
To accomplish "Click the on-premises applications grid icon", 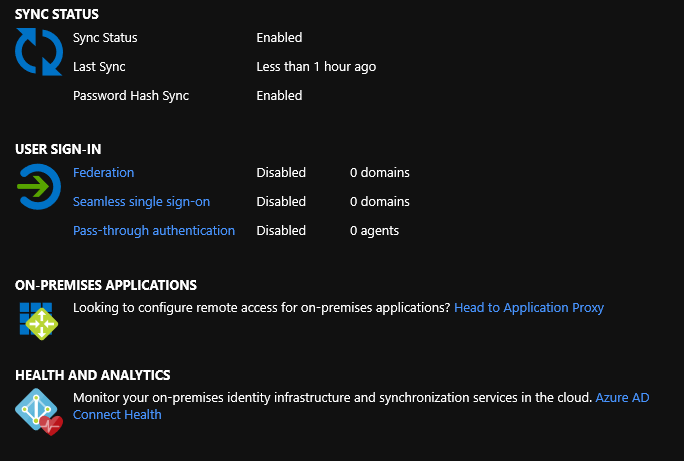I will point(38,321).
